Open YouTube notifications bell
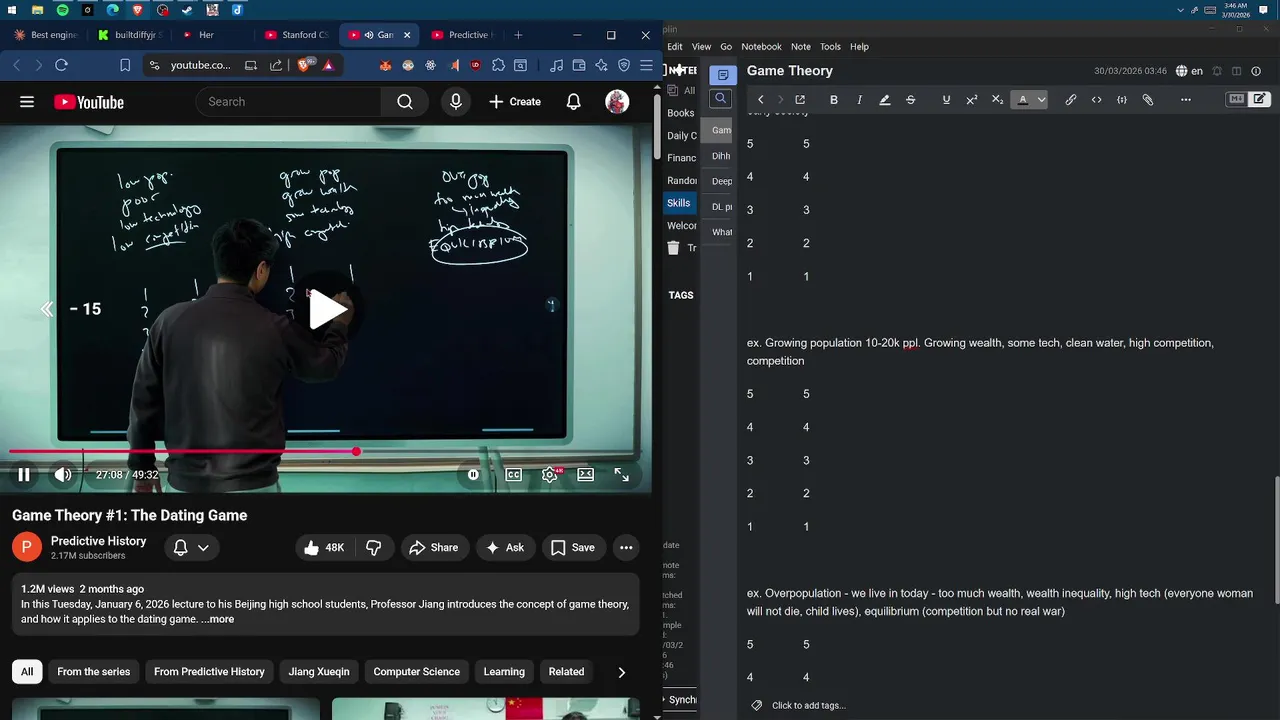This screenshot has height=720, width=1280. pos(574,102)
